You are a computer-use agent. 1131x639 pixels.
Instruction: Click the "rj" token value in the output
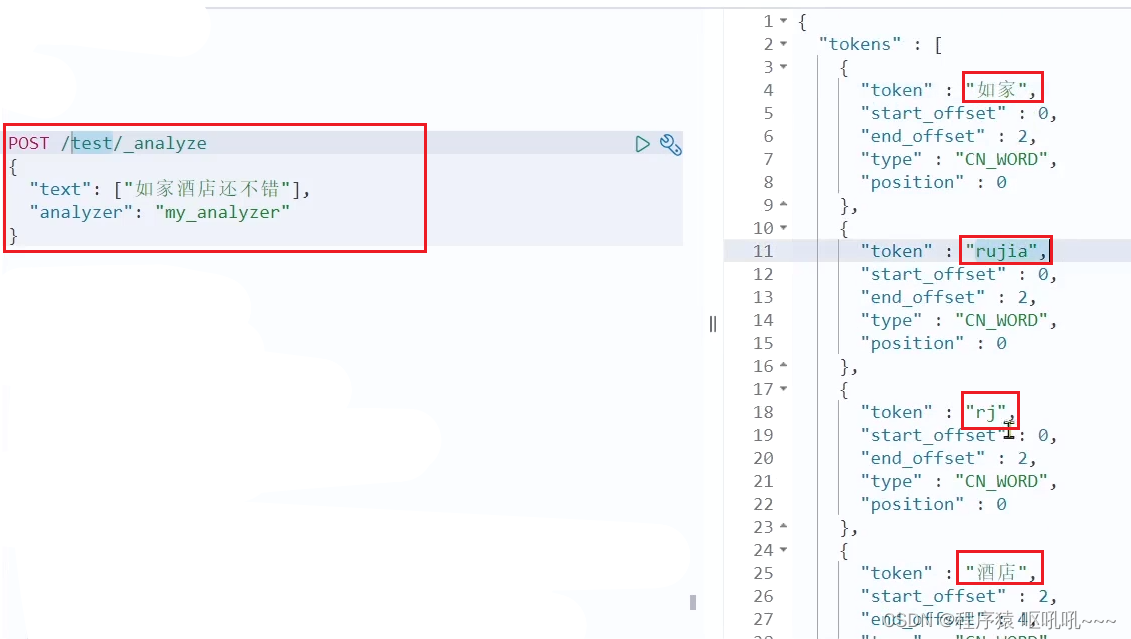click(989, 412)
